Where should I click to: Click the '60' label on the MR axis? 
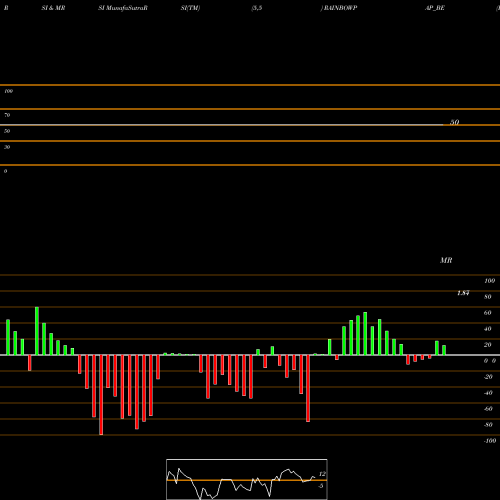(x=488, y=313)
